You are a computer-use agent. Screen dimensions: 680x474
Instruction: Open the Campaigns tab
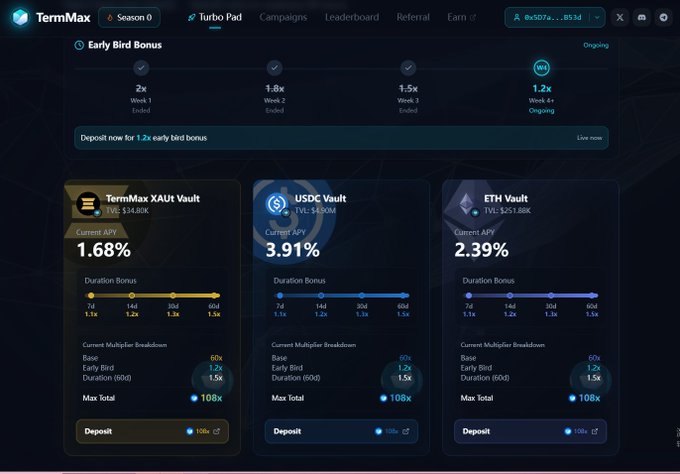pos(283,17)
